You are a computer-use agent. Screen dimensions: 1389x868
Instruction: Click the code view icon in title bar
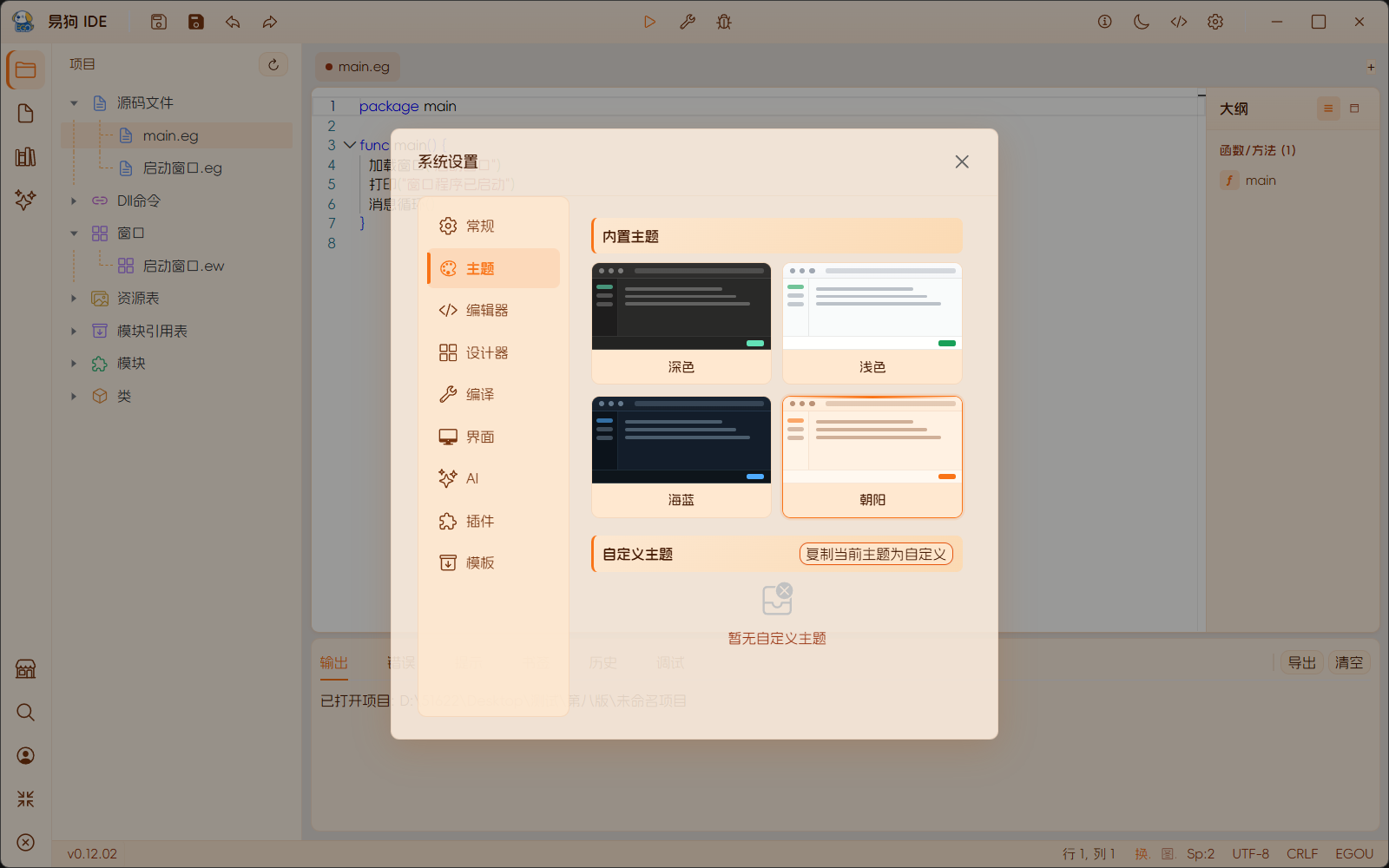(1178, 22)
